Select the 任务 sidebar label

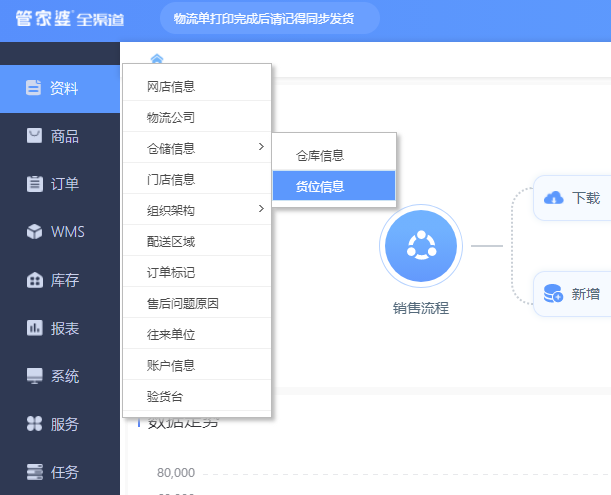click(65, 472)
